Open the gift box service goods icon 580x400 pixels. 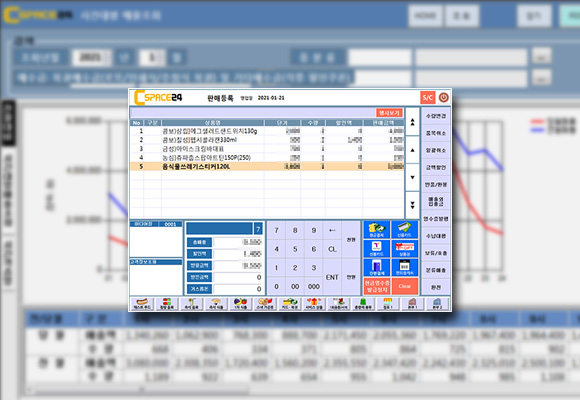(314, 304)
